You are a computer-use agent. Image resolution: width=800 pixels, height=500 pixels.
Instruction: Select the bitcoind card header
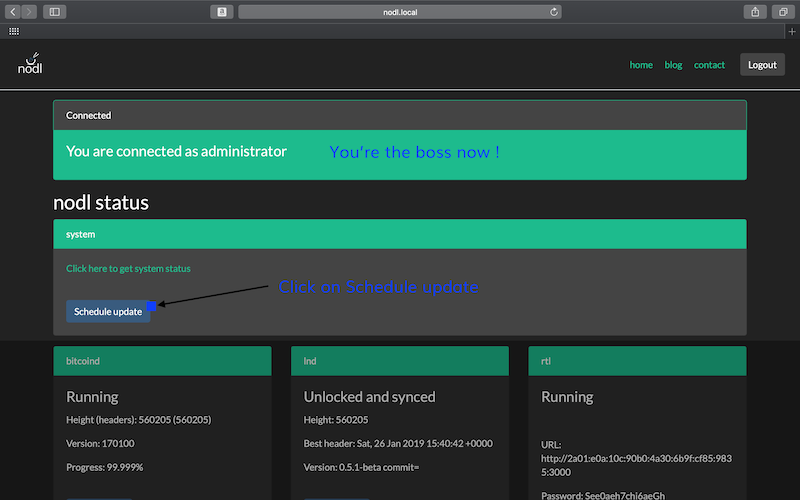(x=162, y=361)
